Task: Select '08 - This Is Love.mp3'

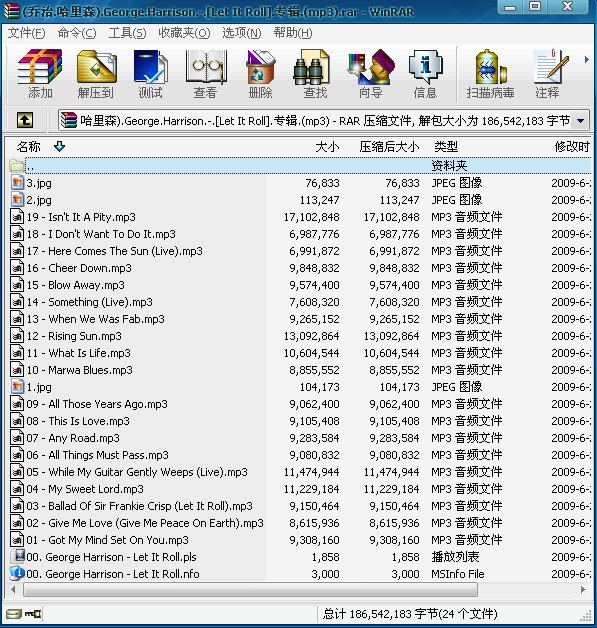Action: 78,421
